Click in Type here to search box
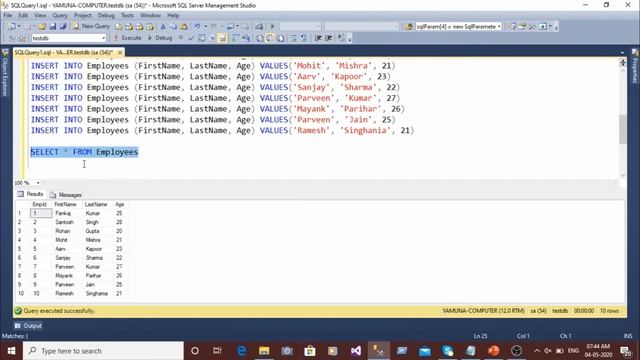Screen dimensions: 640x360 coord(103,351)
